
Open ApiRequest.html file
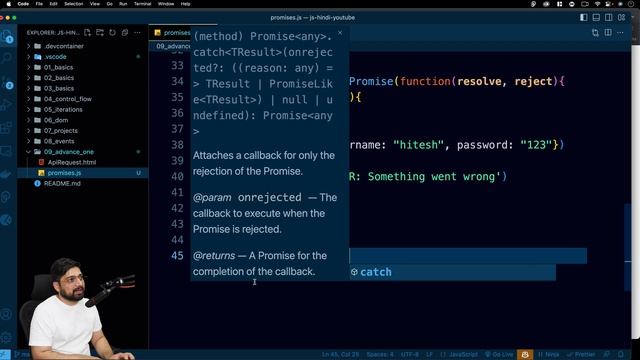click(83, 162)
